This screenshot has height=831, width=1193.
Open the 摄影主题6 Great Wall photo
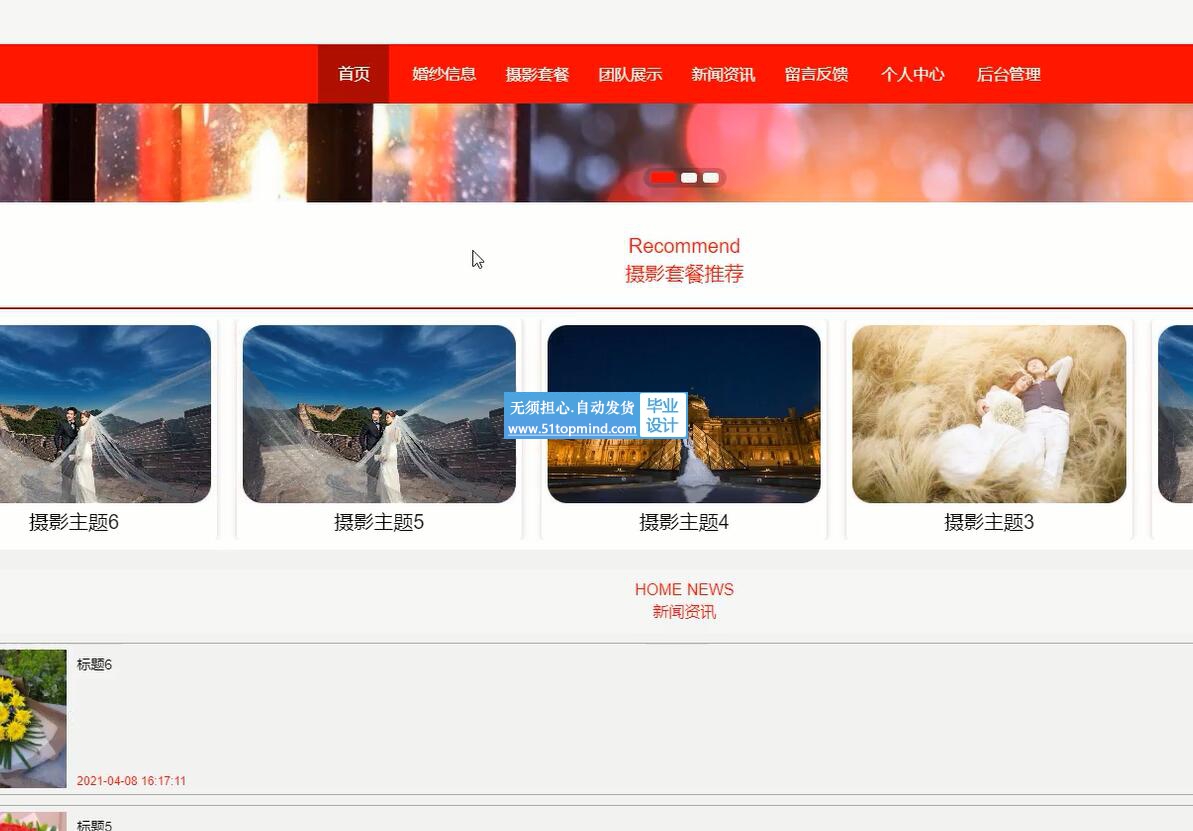tap(103, 413)
